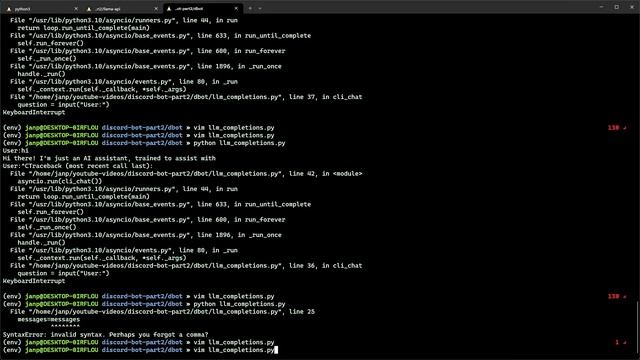Image resolution: width=640 pixels, height=360 pixels.
Task: Switch to the llama-api terminal tab
Action: (x=121, y=9)
